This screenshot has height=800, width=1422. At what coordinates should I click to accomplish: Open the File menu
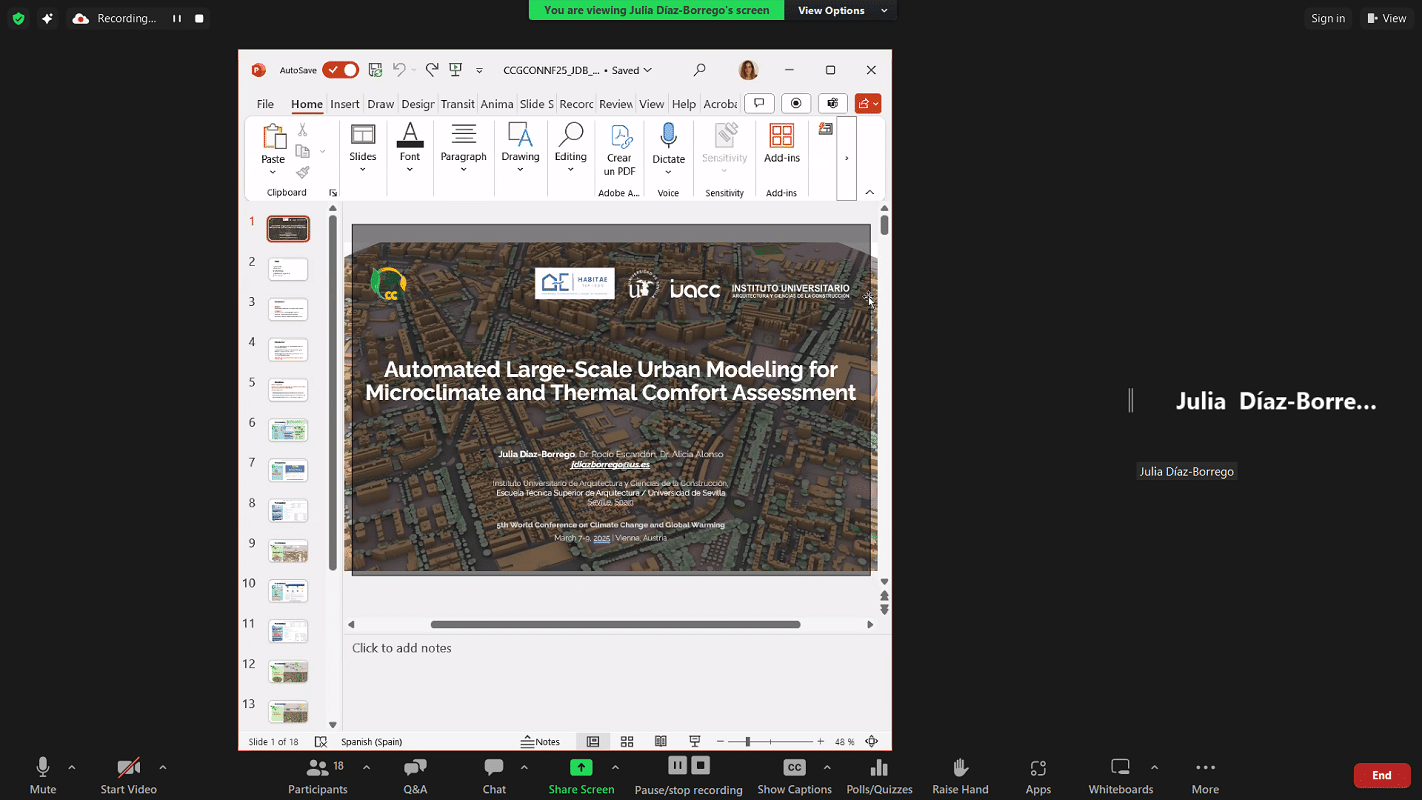coord(265,104)
